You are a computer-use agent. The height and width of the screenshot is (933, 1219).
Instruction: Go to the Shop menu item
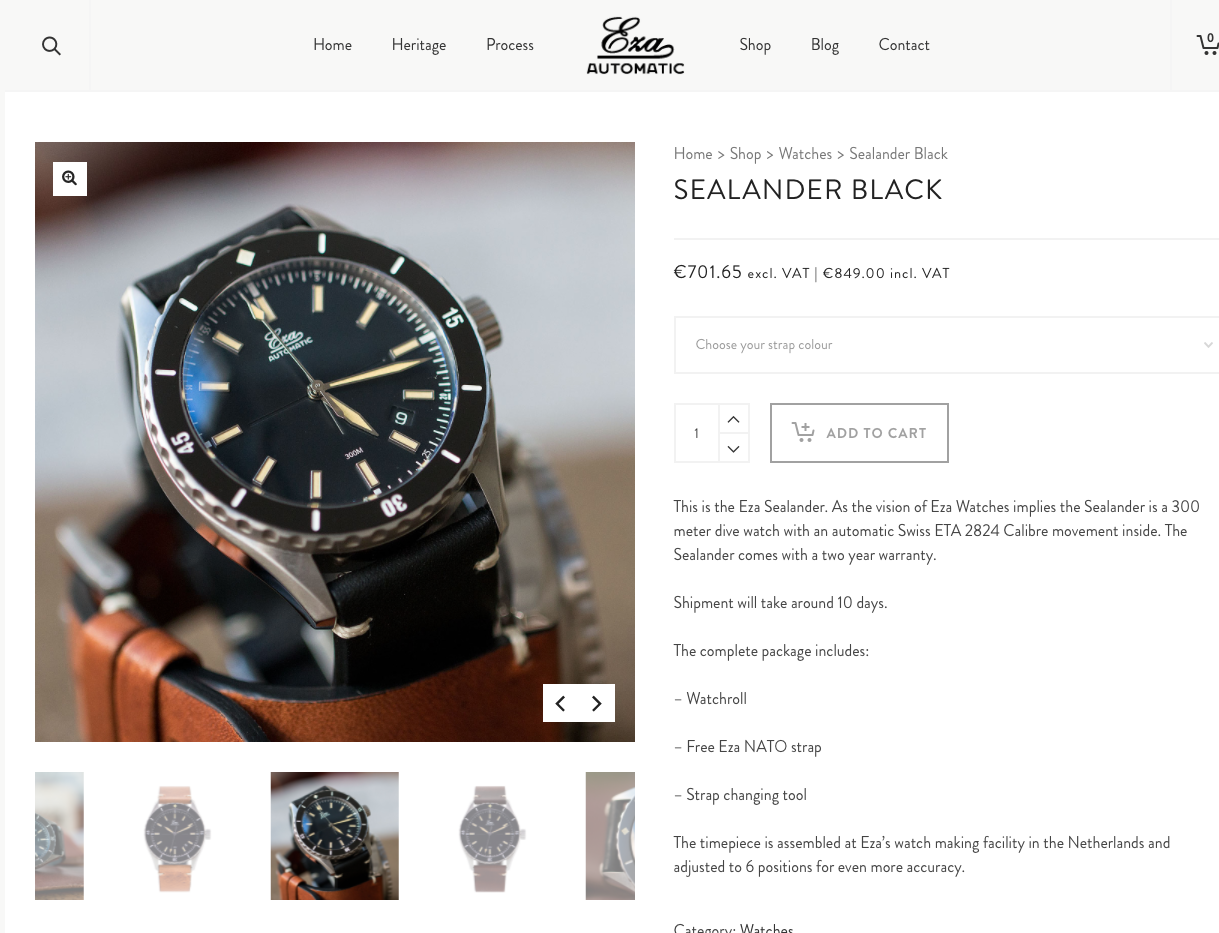point(755,45)
